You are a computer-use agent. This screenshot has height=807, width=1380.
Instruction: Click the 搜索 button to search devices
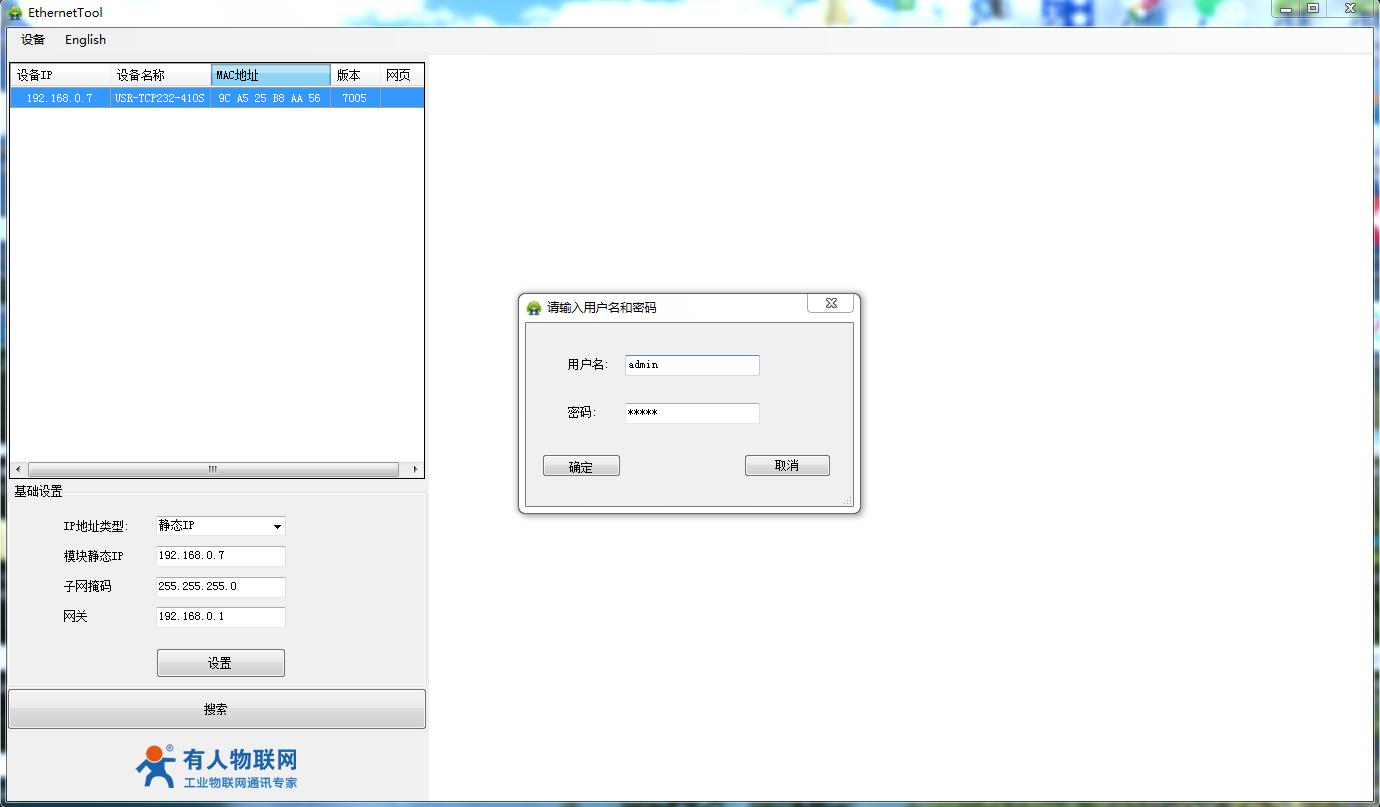[216, 709]
